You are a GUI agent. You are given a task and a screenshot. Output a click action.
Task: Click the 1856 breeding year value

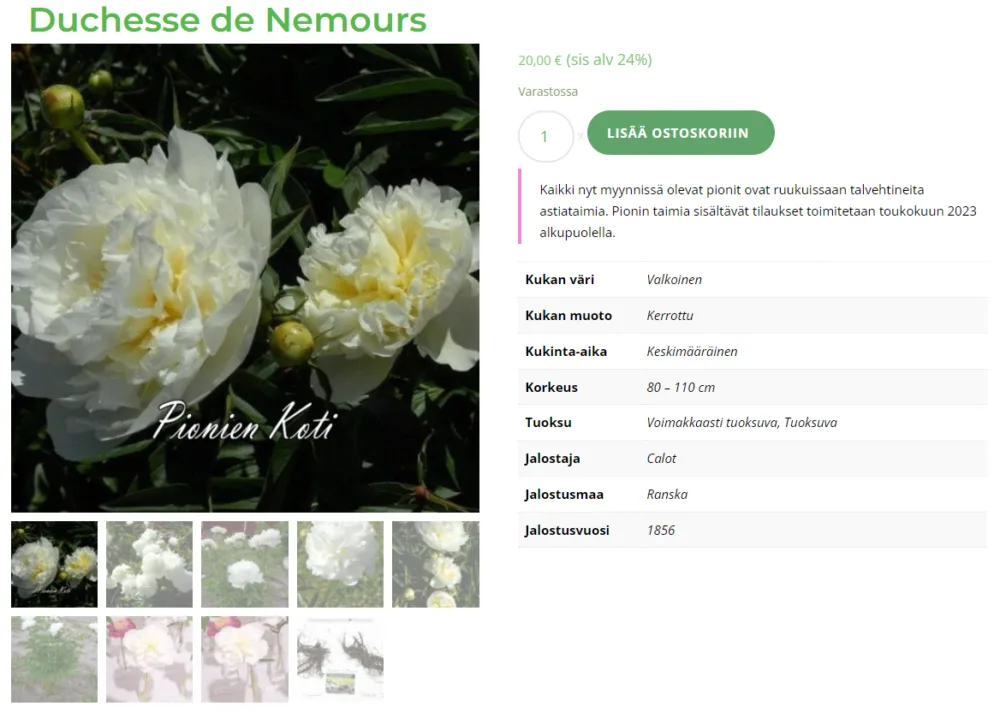point(661,530)
